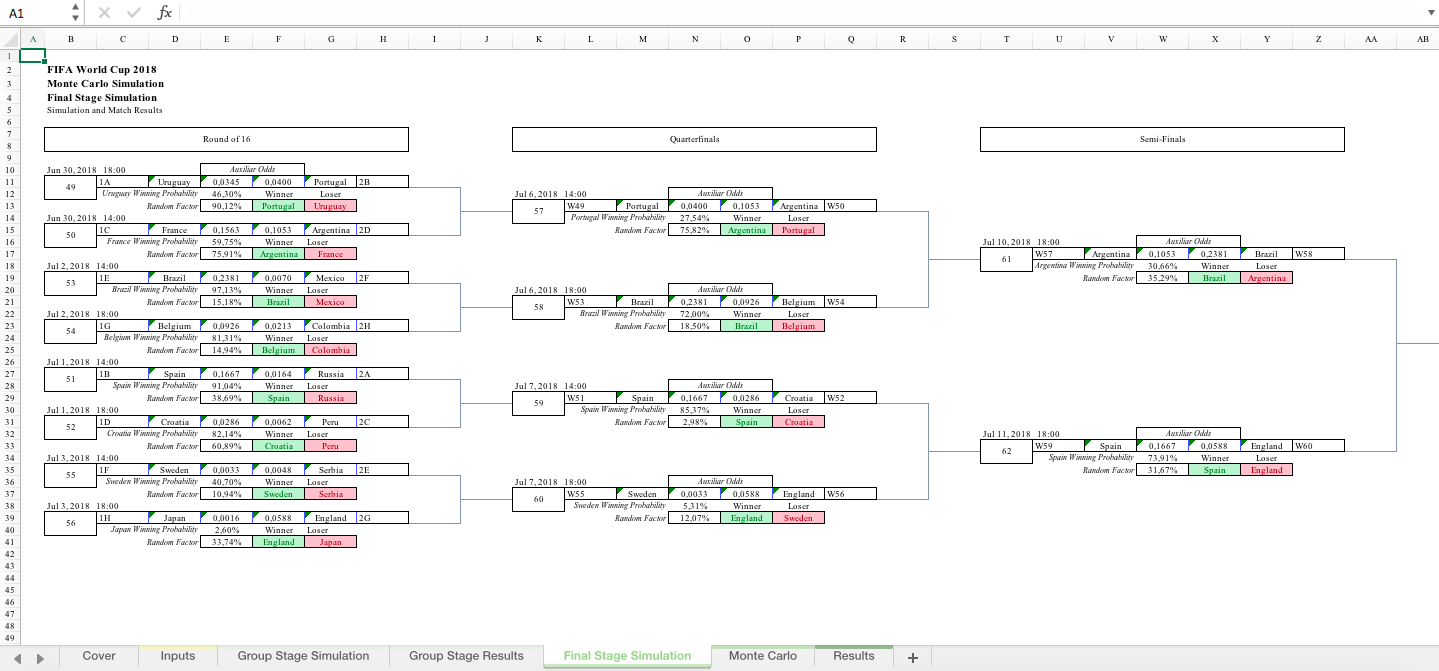The image size is (1439, 671).
Task: Click the Name Box showing A1
Action: click(35, 13)
